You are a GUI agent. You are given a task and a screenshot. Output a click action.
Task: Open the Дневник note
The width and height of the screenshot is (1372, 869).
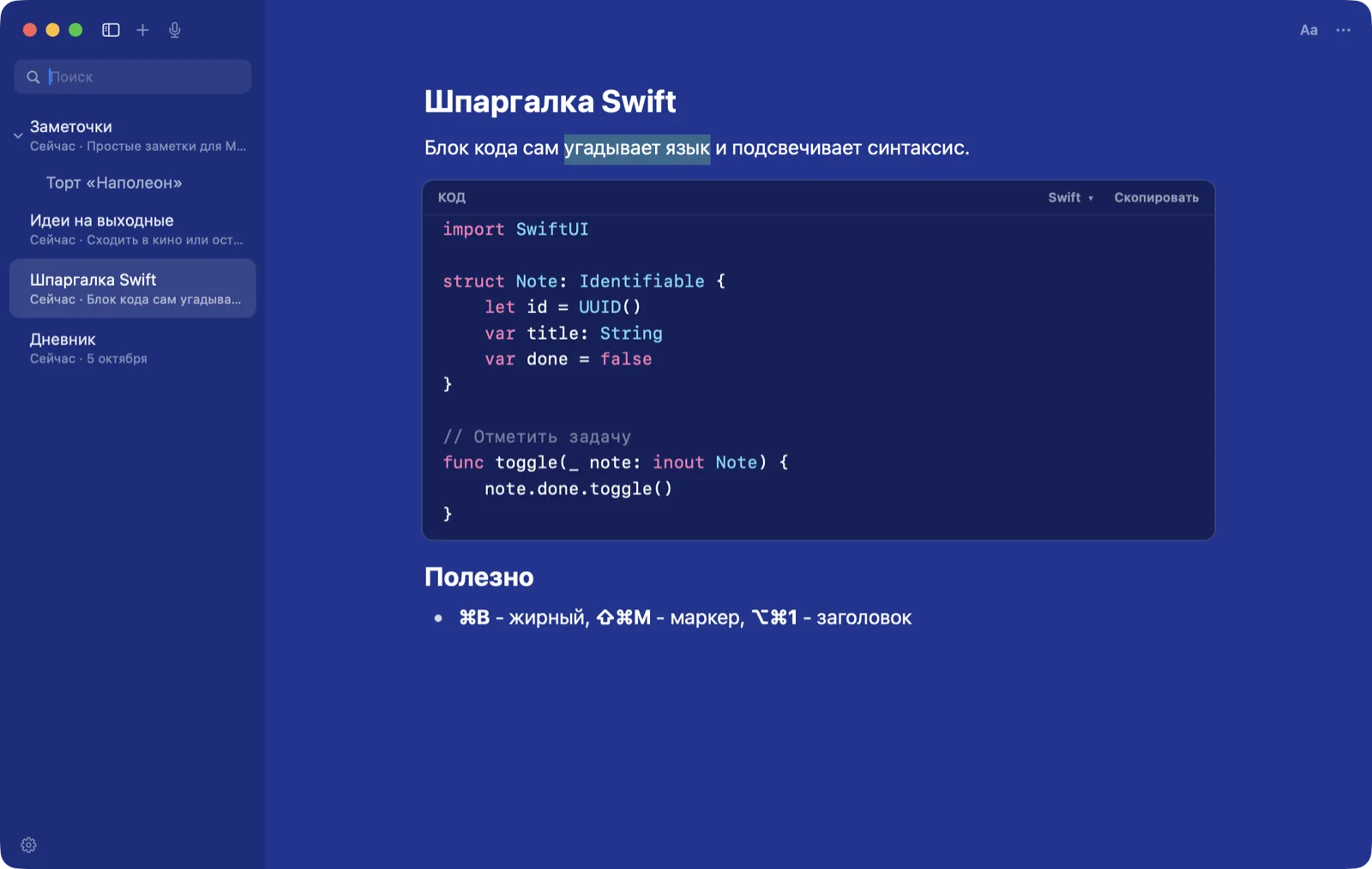pyautogui.click(x=133, y=347)
